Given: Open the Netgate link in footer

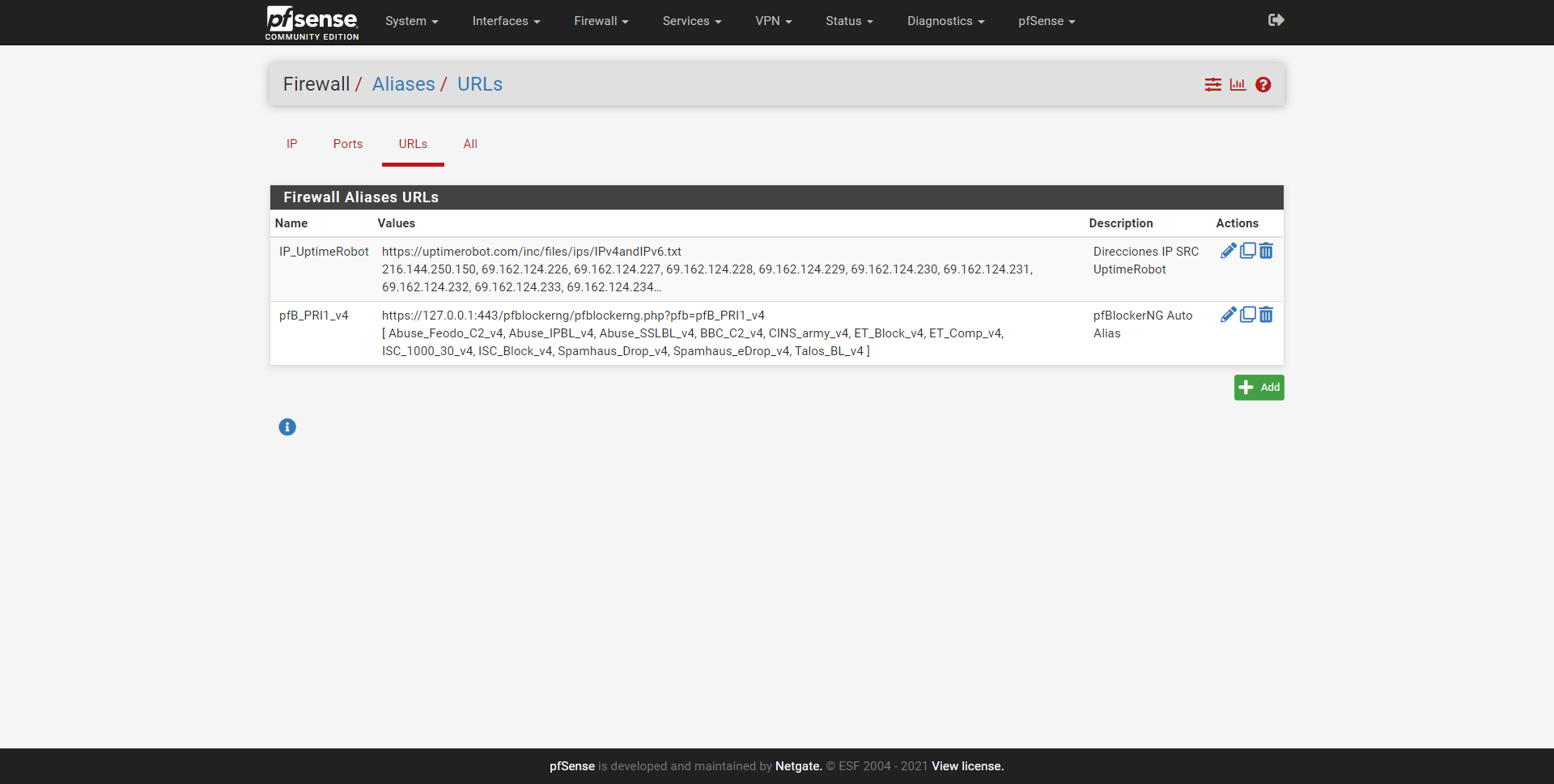Looking at the screenshot, I should click(799, 766).
